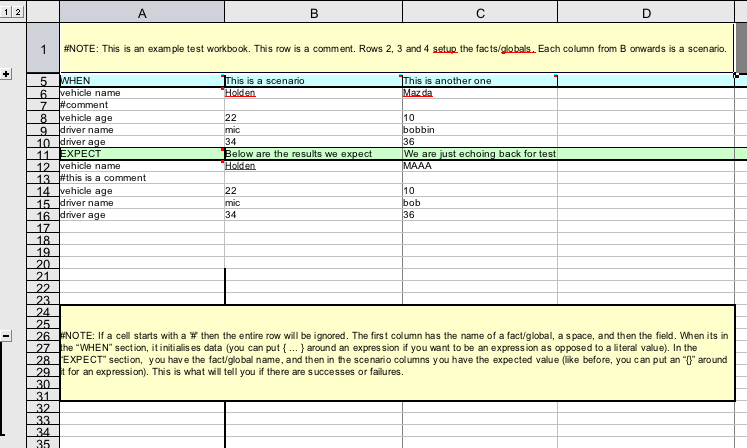Viewport: 747px width, 448px height.
Task: Collapse the grouped rows with minus
Action: 6,336
